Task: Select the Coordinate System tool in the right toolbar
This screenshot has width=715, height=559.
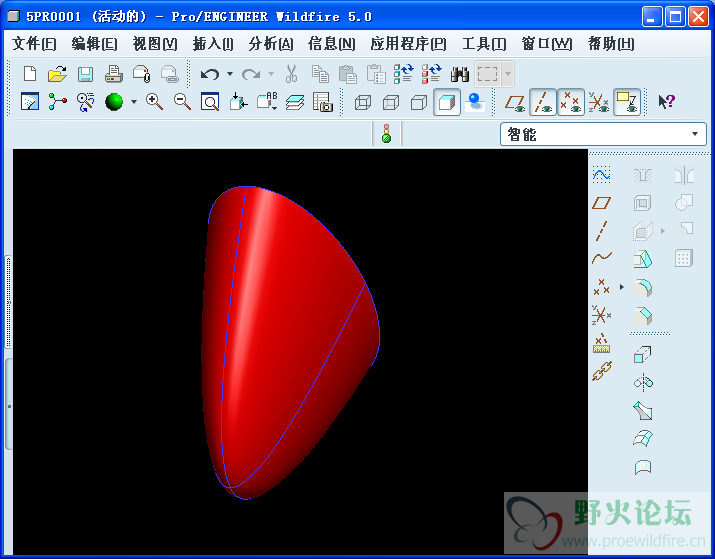Action: 601,315
